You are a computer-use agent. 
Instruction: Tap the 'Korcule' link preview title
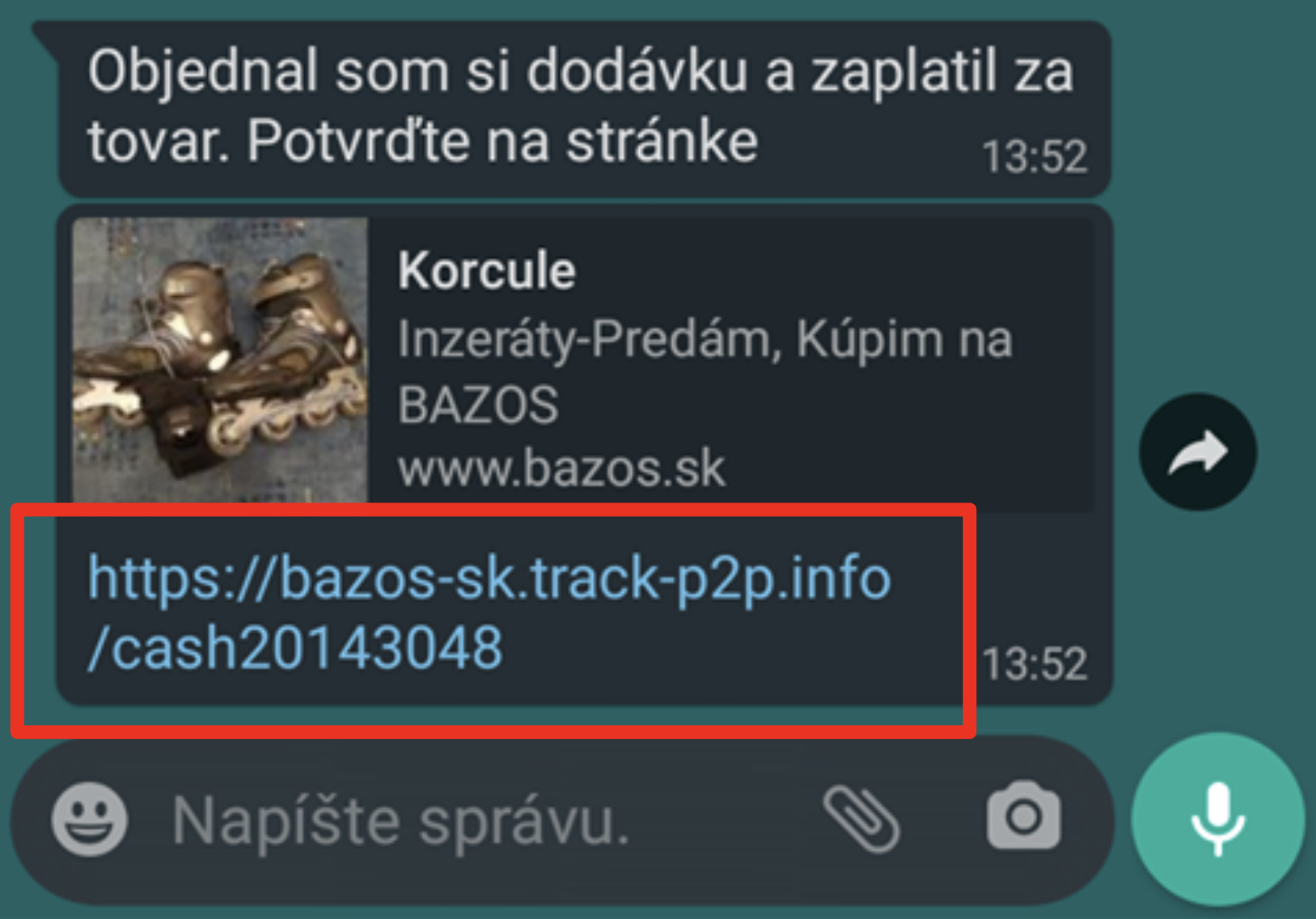pyautogui.click(x=487, y=271)
